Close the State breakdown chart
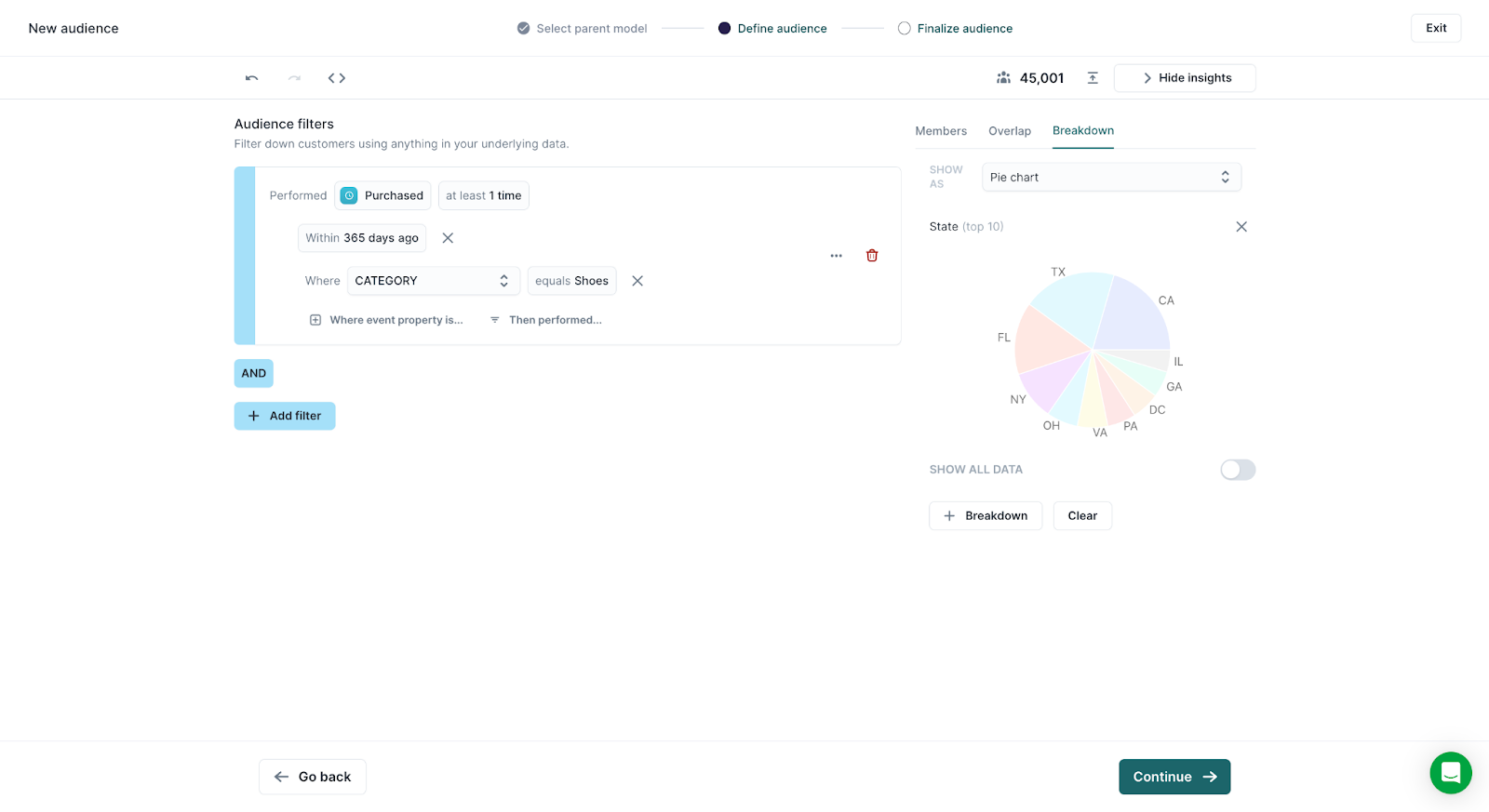Viewport: 1489px width, 812px height. pyautogui.click(x=1241, y=227)
